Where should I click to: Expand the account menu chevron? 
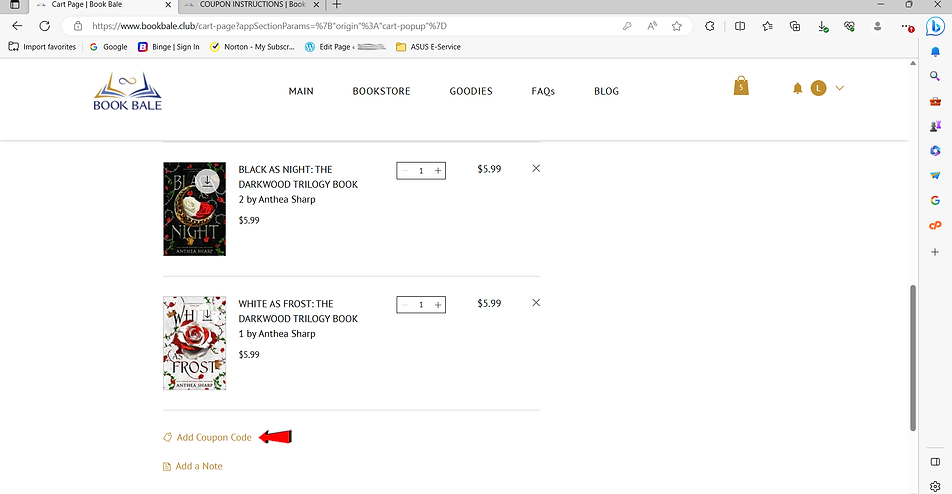pos(840,88)
